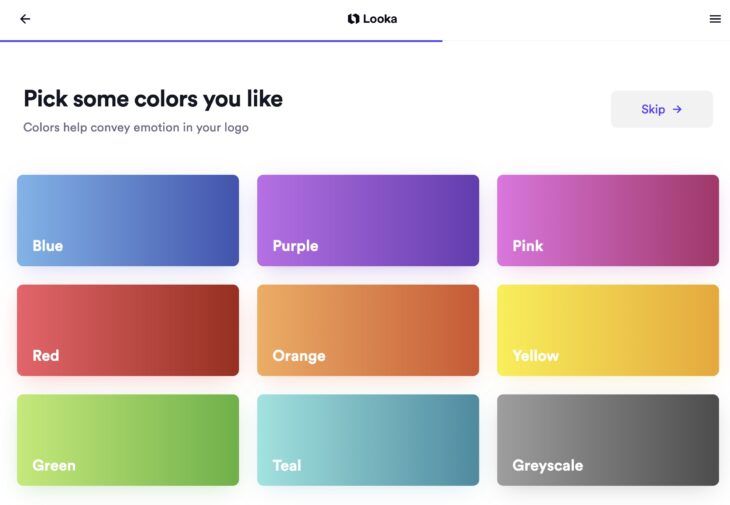Select the Red color card
The image size is (730, 505).
[x=128, y=330]
